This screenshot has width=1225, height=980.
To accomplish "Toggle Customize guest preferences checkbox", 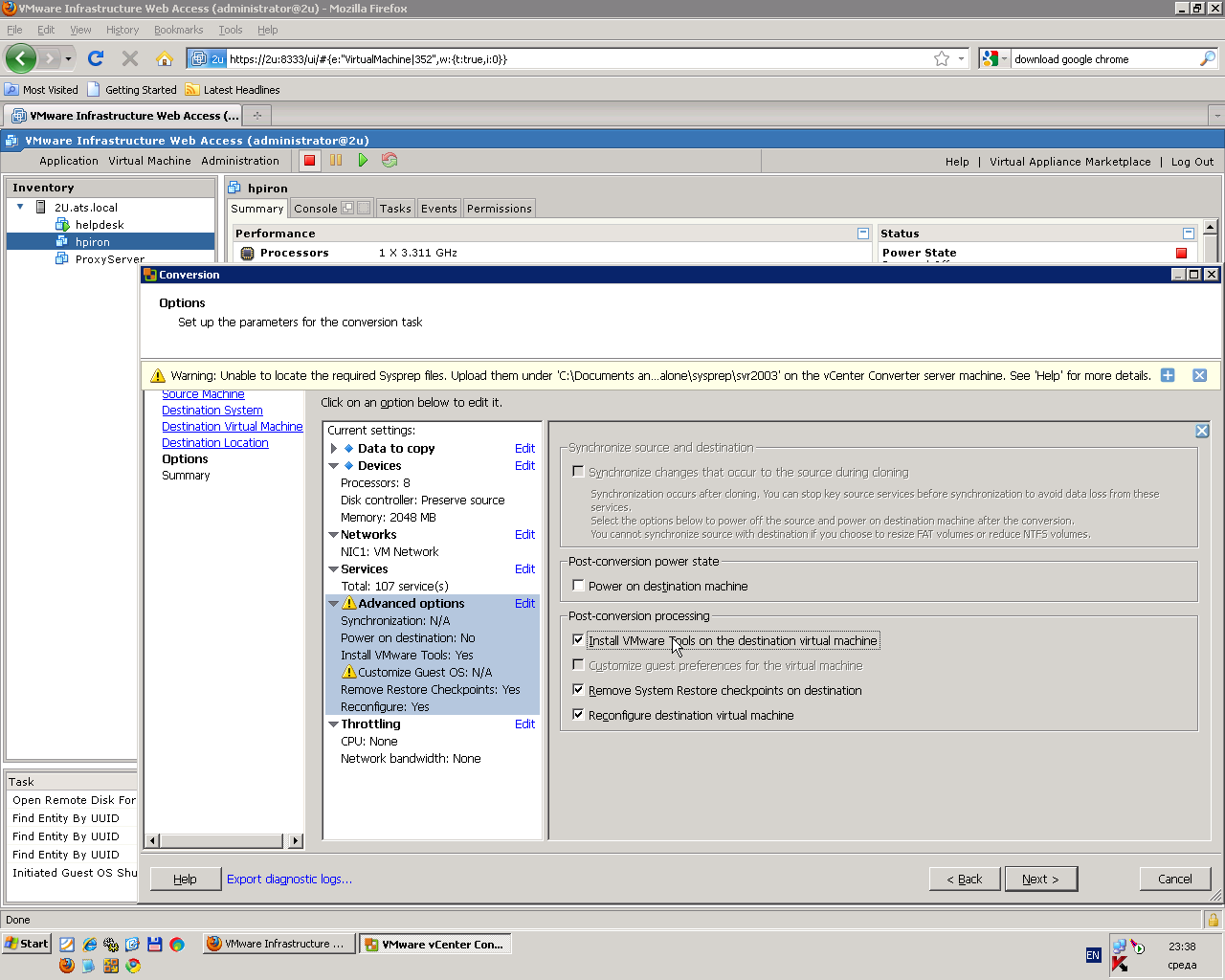I will [578, 664].
